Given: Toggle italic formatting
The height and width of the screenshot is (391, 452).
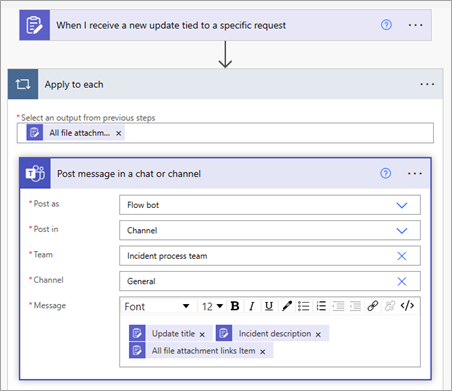Looking at the screenshot, I should [252, 306].
